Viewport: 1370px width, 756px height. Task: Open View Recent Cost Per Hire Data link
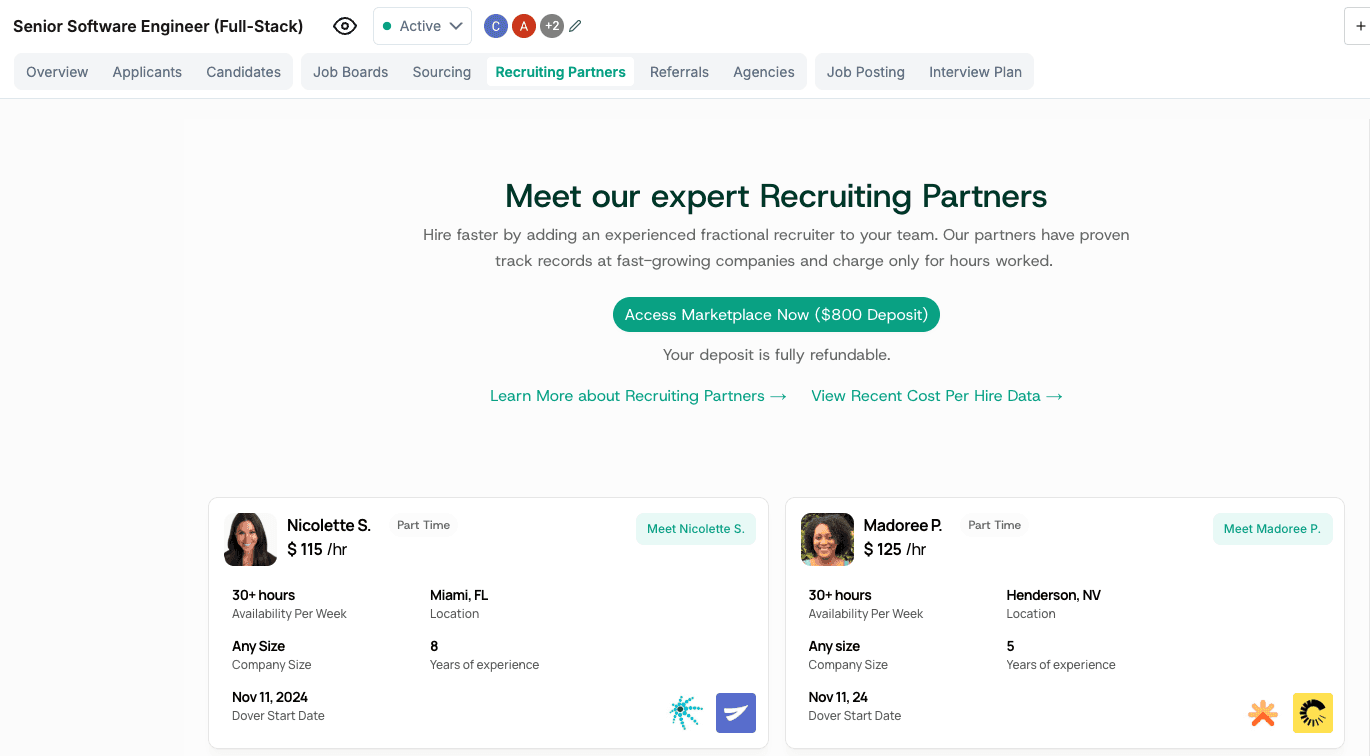coord(936,396)
